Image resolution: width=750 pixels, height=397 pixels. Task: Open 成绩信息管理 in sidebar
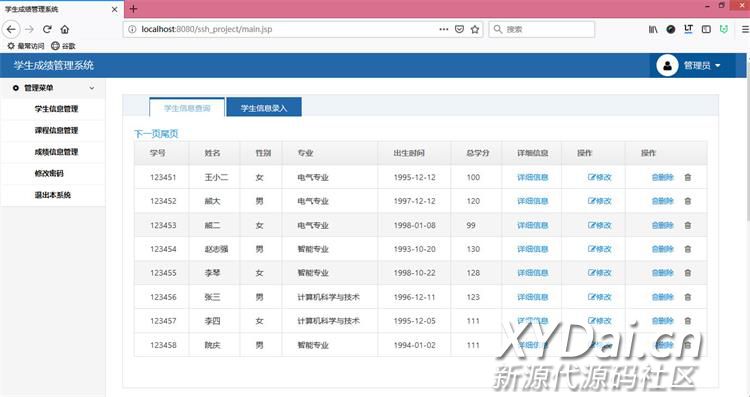[x=56, y=152]
